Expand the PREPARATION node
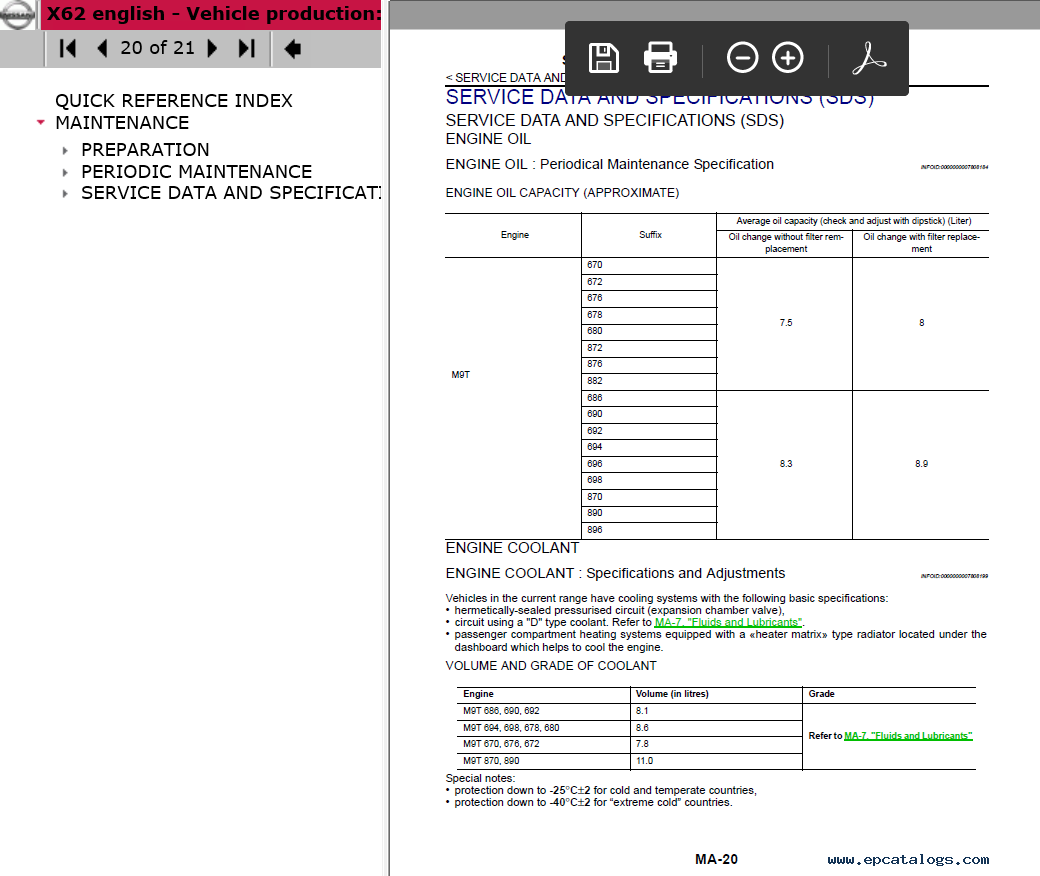1040x876 pixels. click(x=65, y=151)
